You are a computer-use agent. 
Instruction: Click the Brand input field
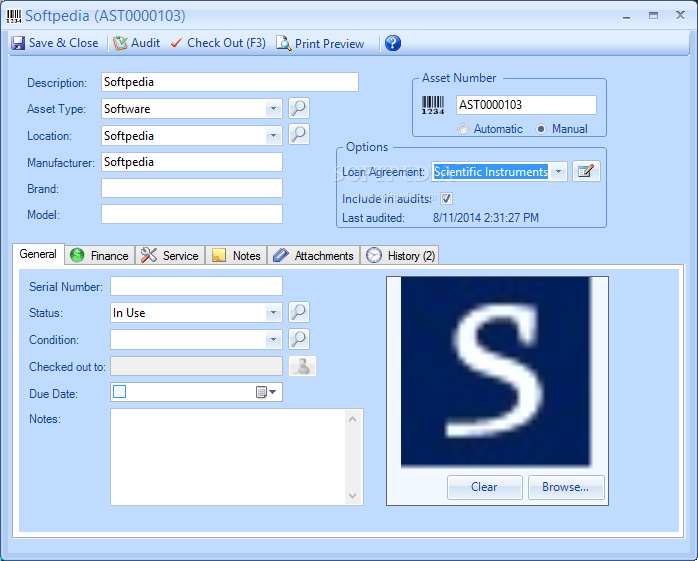(x=192, y=188)
